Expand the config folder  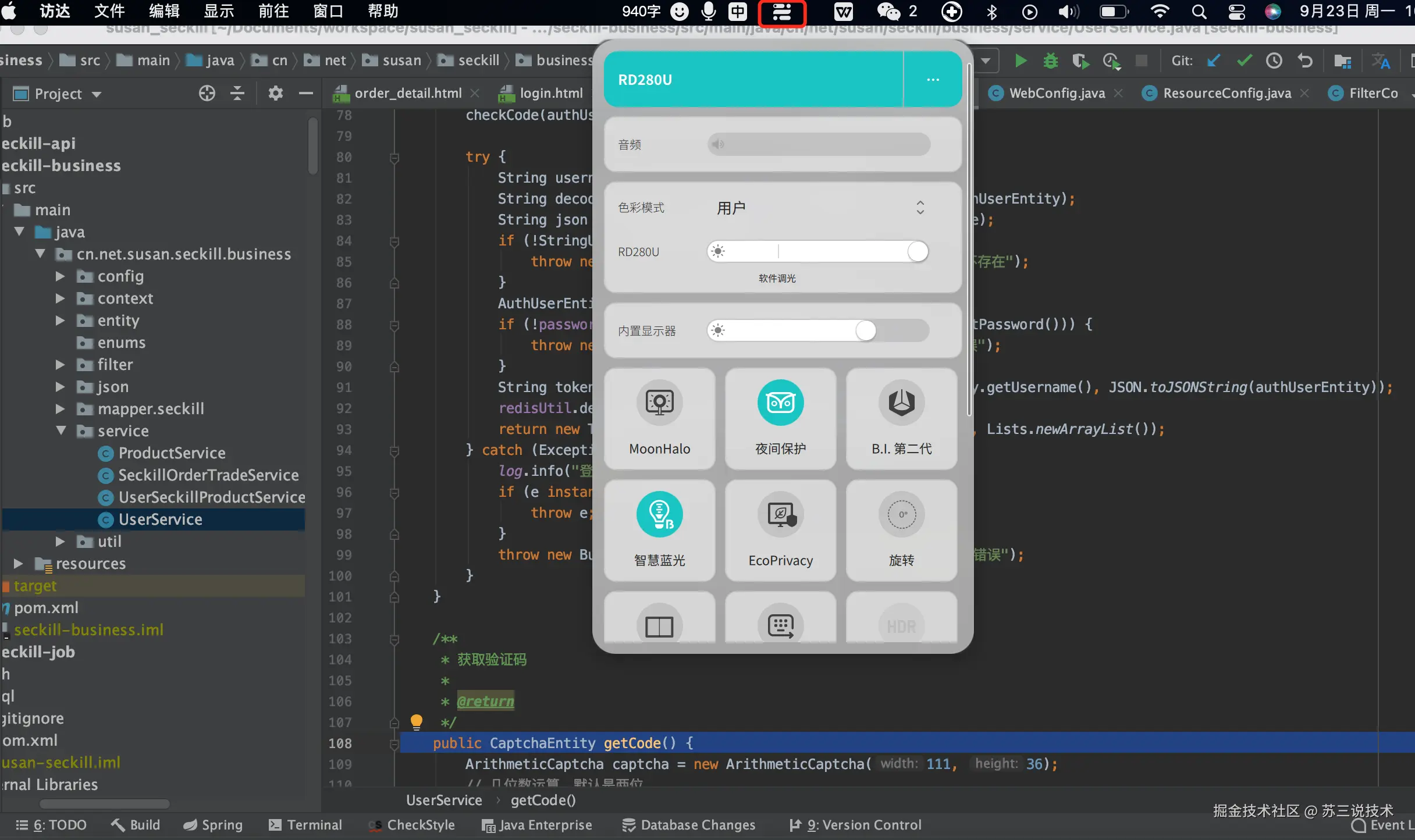click(x=60, y=276)
